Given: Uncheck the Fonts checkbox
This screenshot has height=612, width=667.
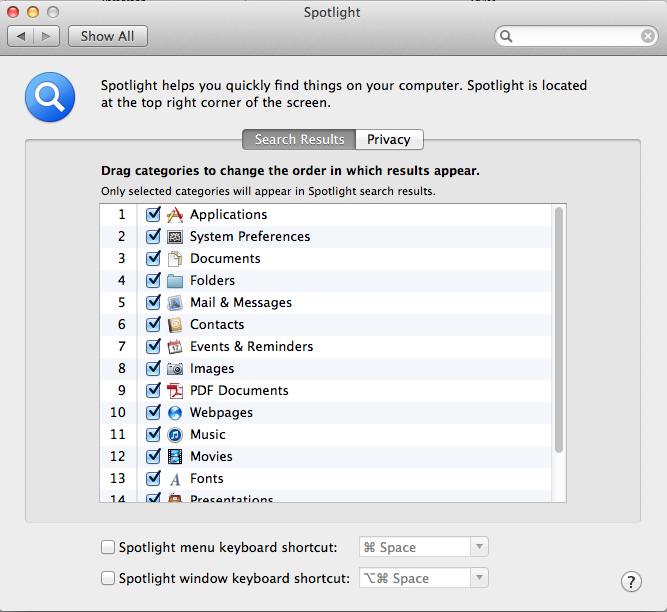Looking at the screenshot, I should click(153, 478).
